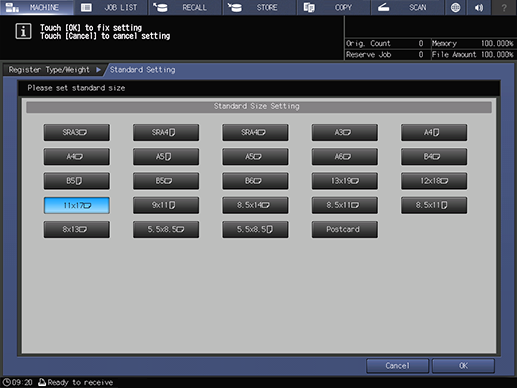The width and height of the screenshot is (517, 388).
Task: Click the Orig. Count value
Action: pyautogui.click(x=421, y=43)
